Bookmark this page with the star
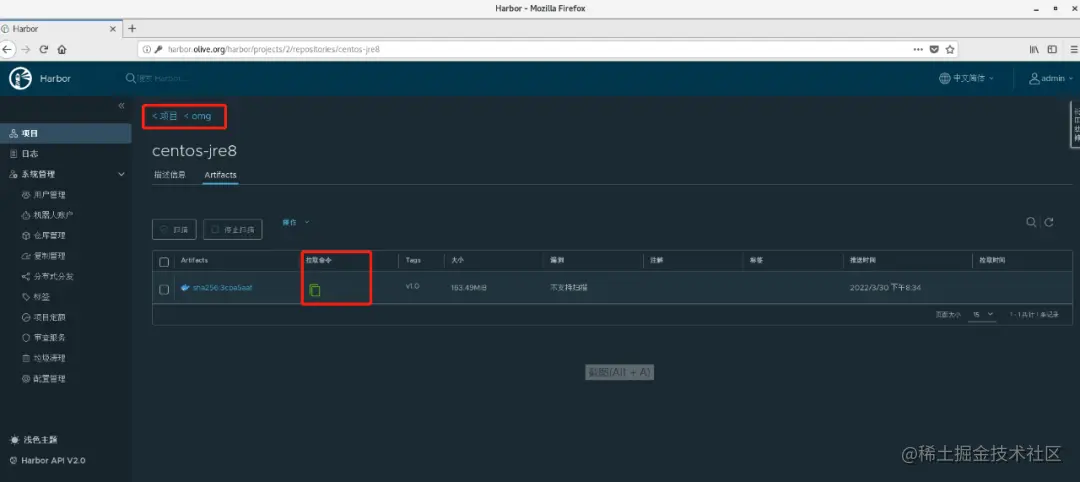The image size is (1080, 482). click(950, 50)
